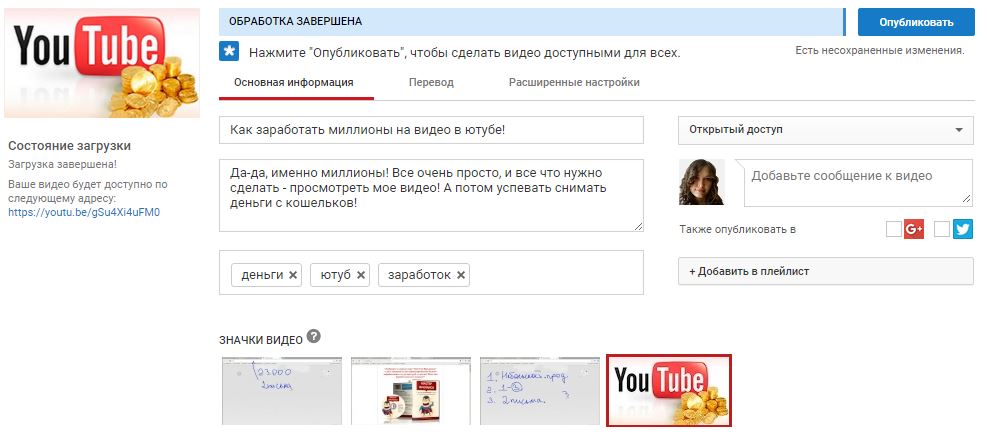The width and height of the screenshot is (987, 442).
Task: Open the "Расширенные настройки" tab
Action: point(574,82)
